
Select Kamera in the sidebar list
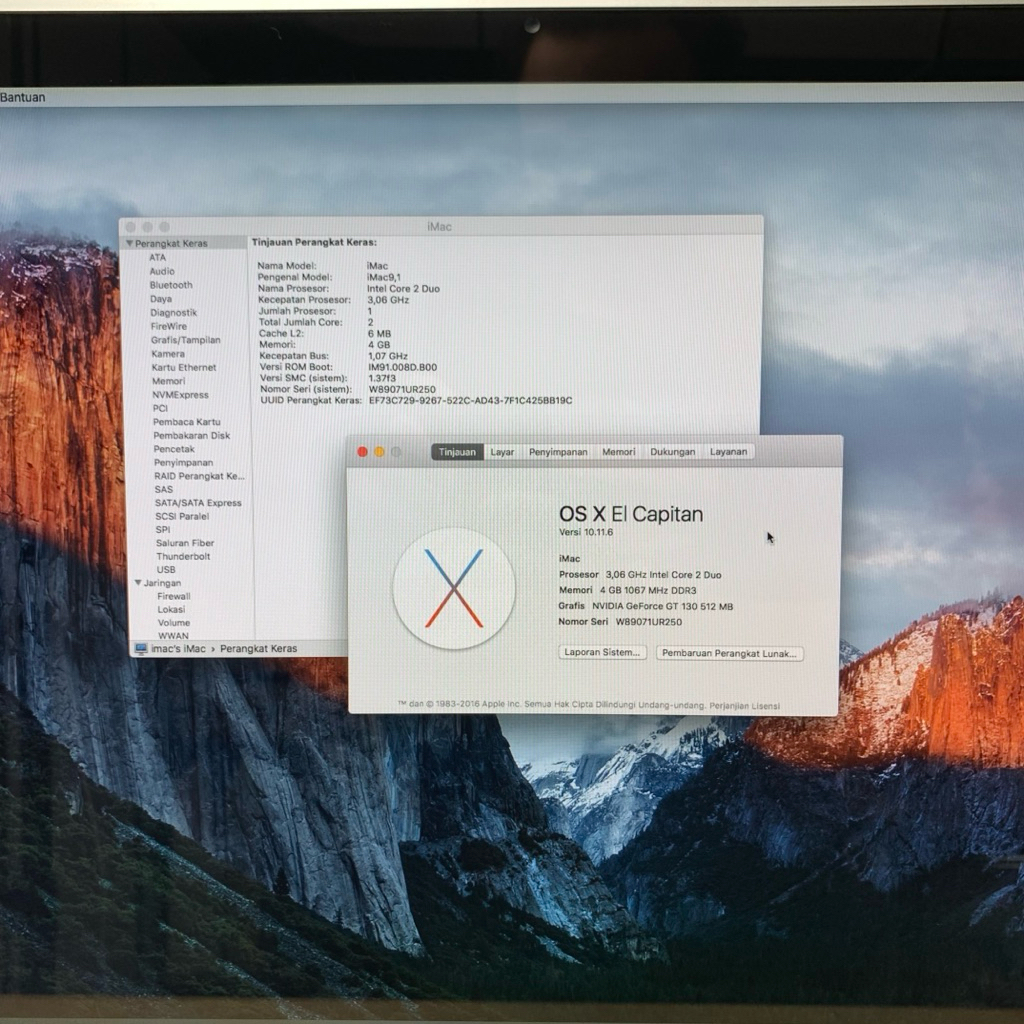pyautogui.click(x=168, y=353)
